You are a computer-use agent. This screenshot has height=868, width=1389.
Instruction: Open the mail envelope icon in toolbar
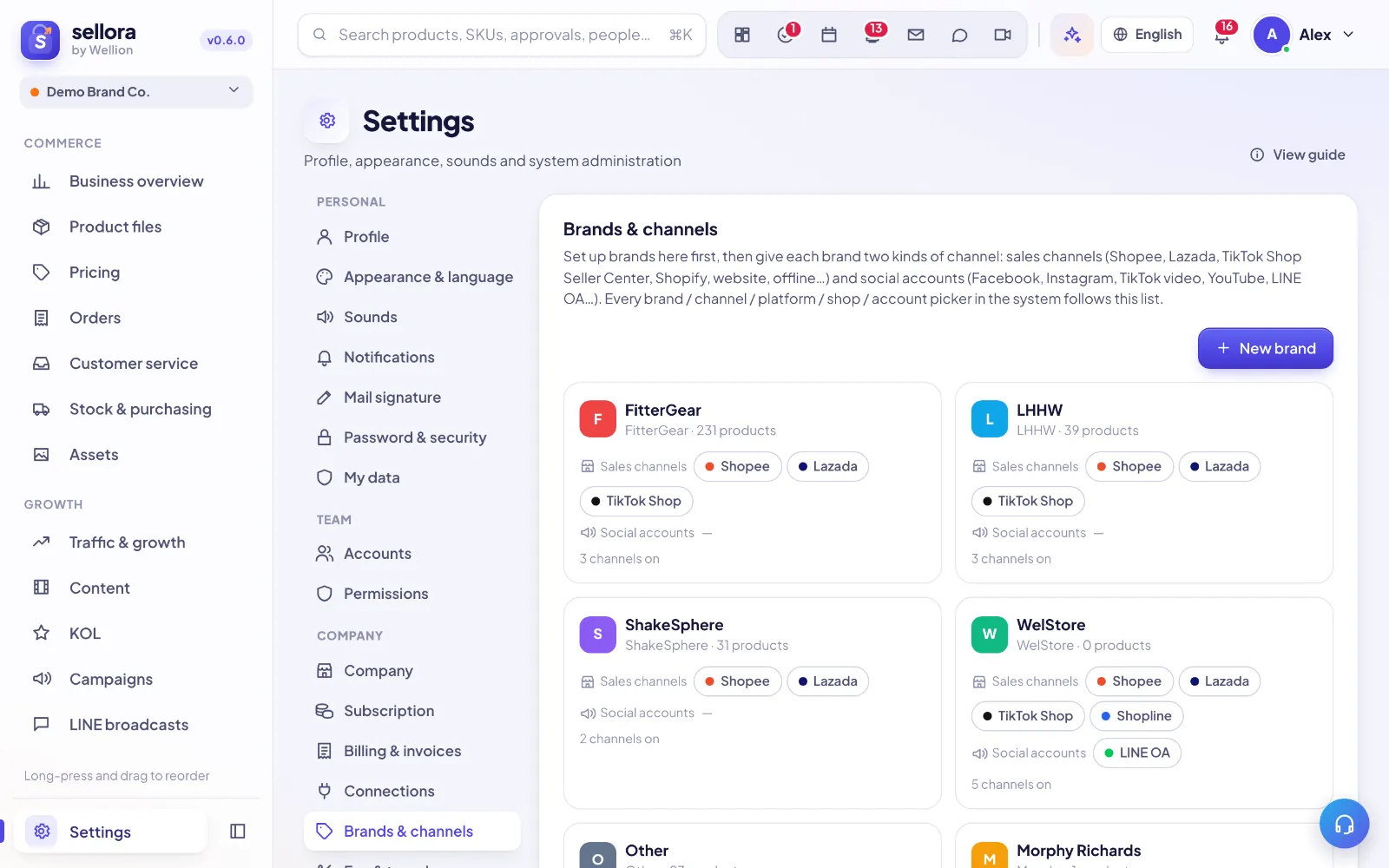click(x=916, y=35)
